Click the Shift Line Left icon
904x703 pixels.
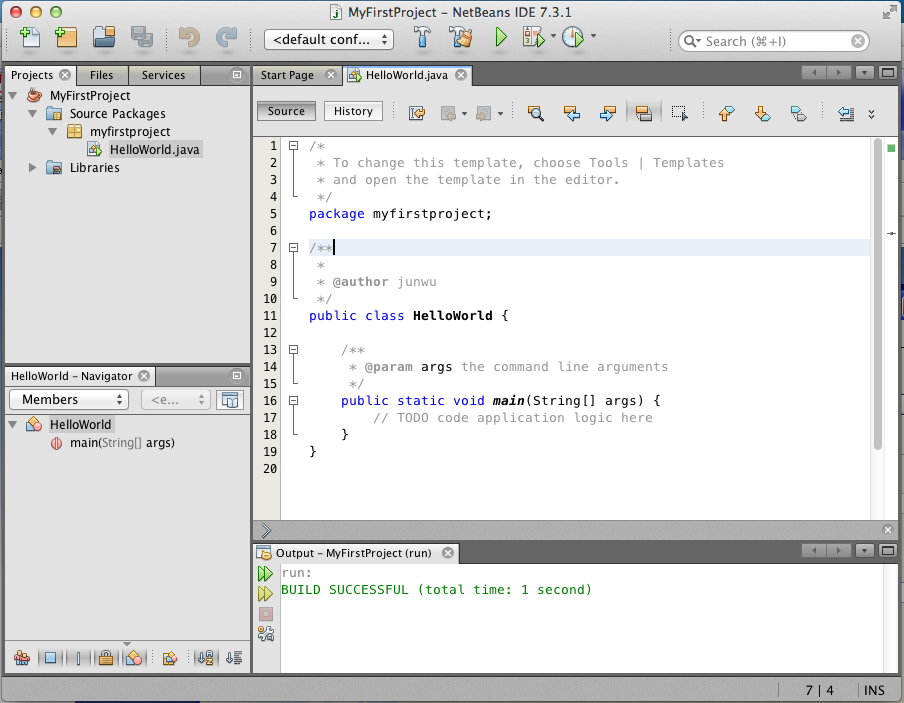846,113
